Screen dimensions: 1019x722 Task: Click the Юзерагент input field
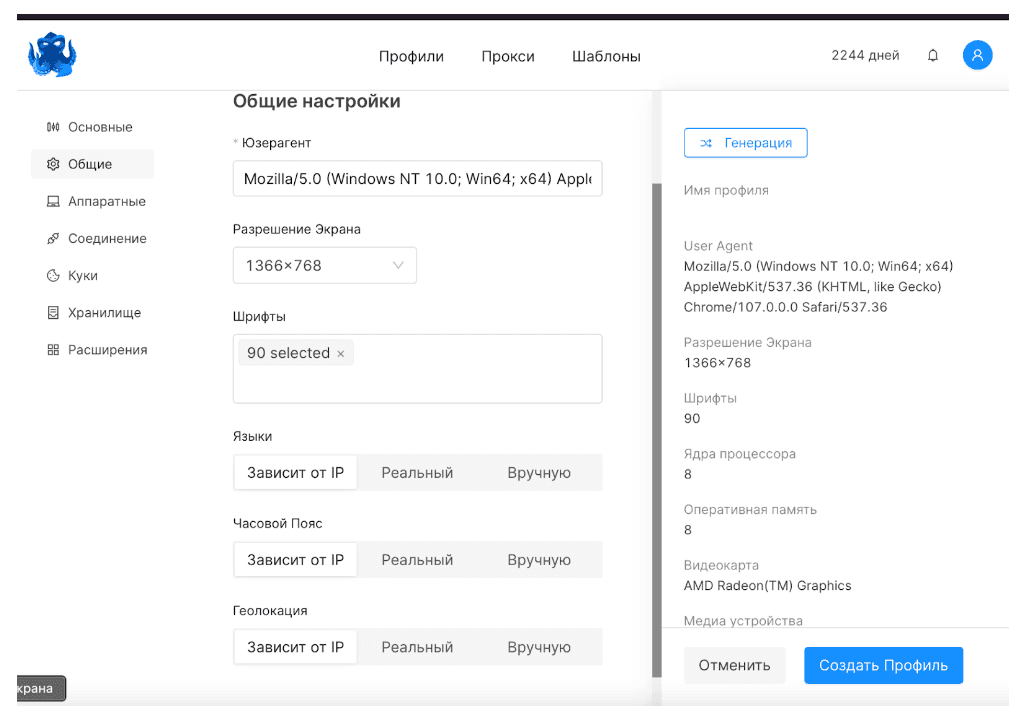tap(417, 179)
